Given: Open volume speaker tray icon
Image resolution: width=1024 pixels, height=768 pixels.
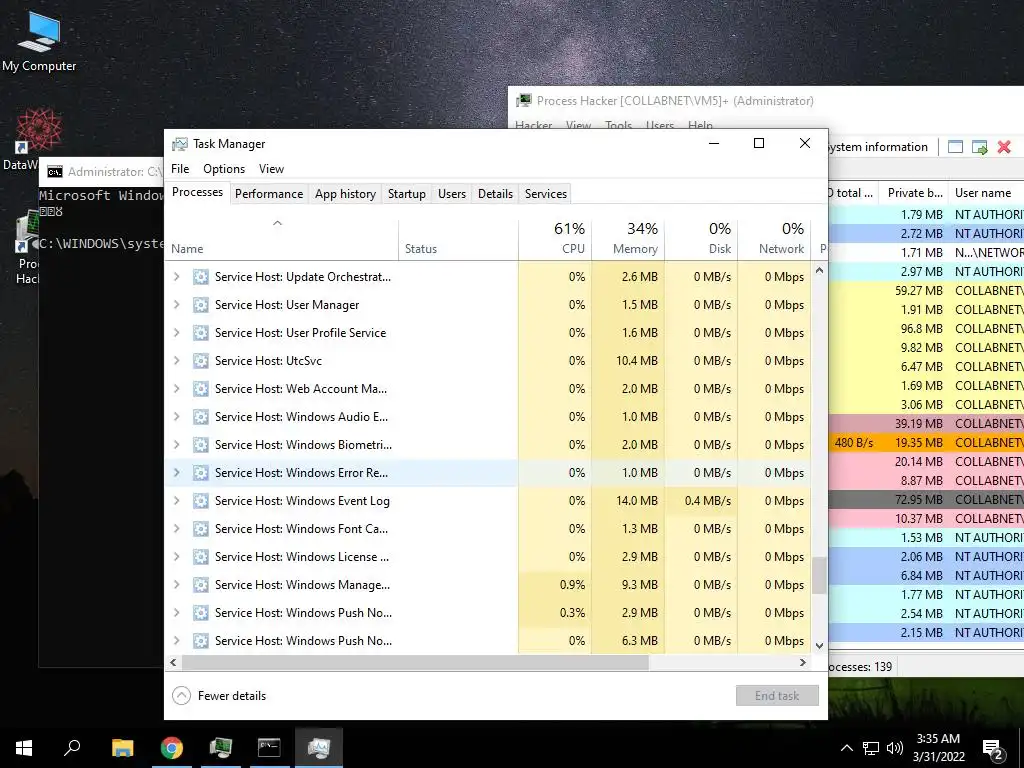Looking at the screenshot, I should coord(894,748).
